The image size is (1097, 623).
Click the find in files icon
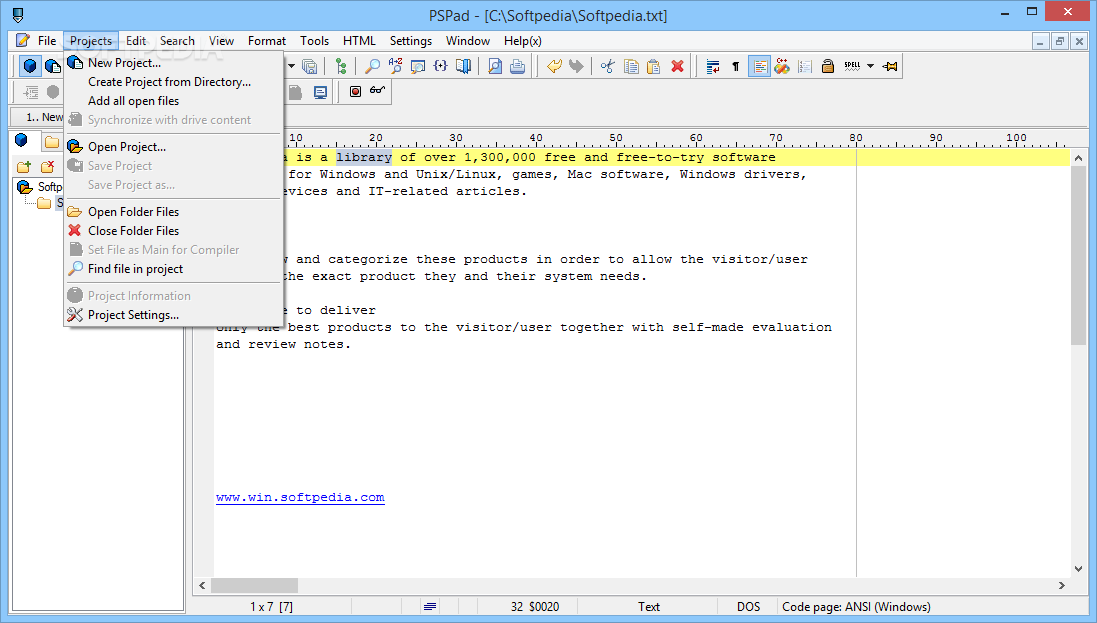coord(418,66)
